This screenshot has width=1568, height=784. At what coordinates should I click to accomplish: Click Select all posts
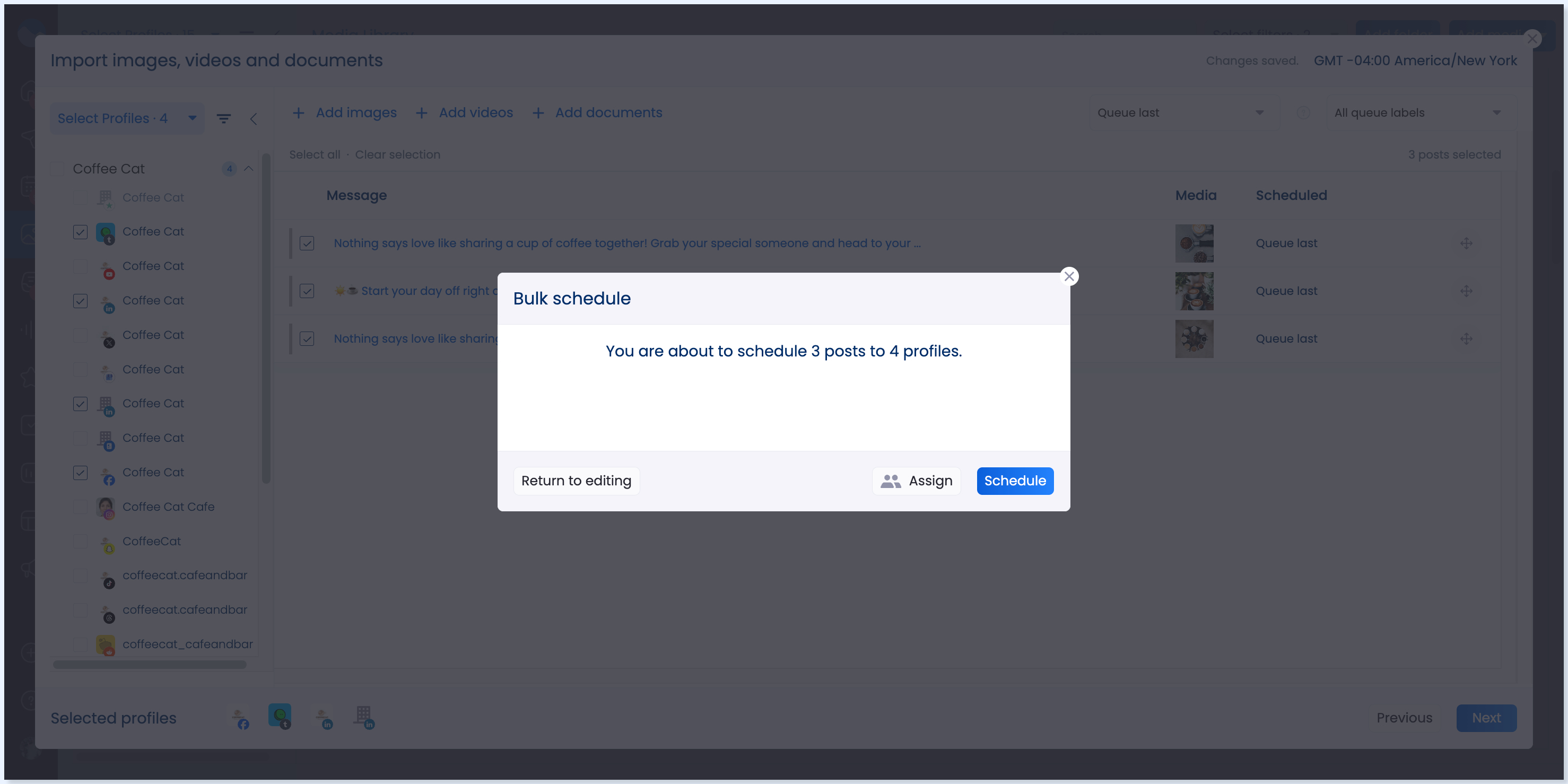pos(314,154)
